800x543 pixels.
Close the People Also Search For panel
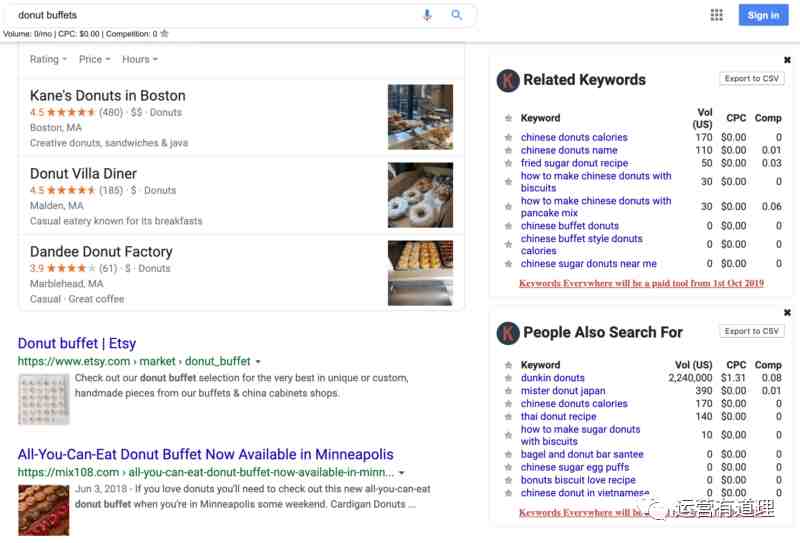(787, 312)
